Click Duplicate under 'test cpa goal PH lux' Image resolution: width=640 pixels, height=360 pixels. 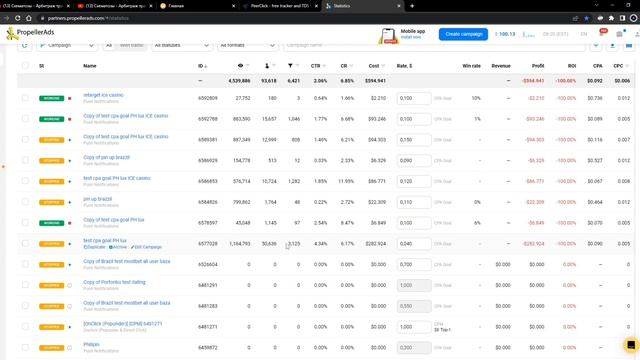pyautogui.click(x=94, y=247)
